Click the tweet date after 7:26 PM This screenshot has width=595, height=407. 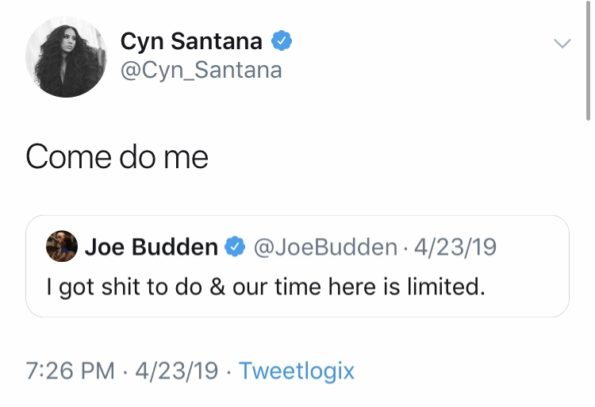(x=176, y=371)
